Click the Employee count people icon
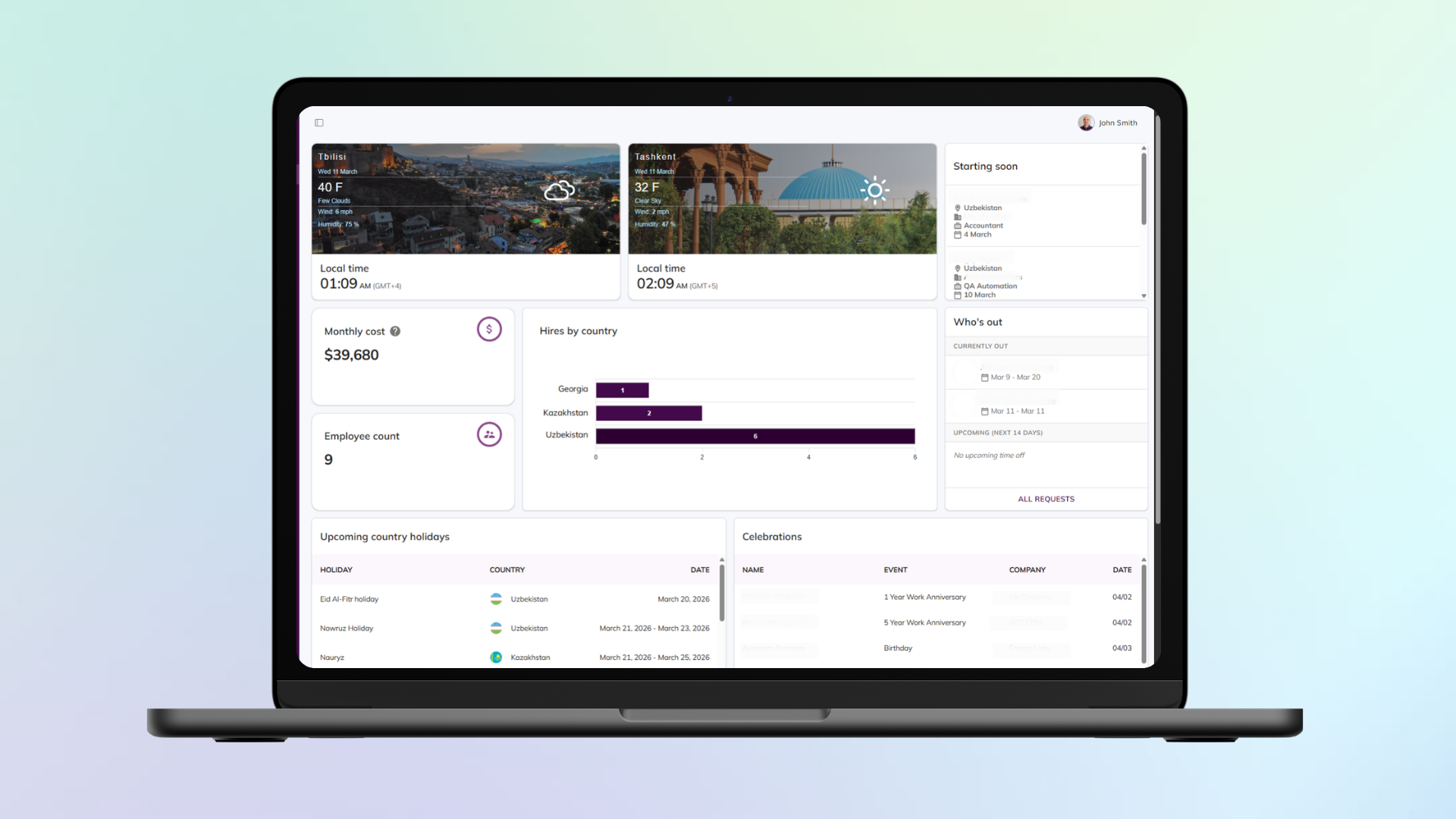 (x=489, y=435)
